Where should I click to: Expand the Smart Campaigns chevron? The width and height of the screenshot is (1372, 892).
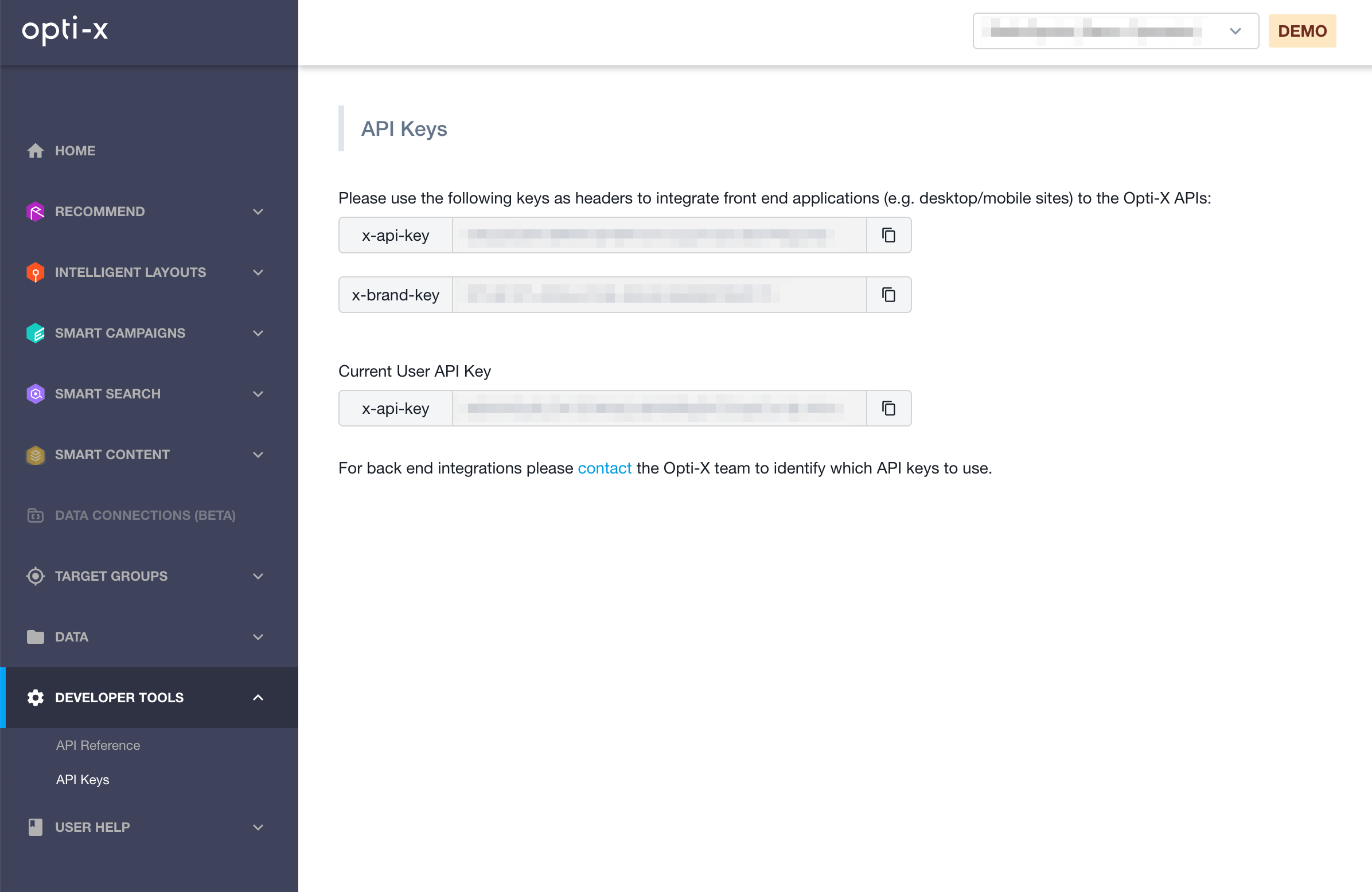[x=258, y=333]
